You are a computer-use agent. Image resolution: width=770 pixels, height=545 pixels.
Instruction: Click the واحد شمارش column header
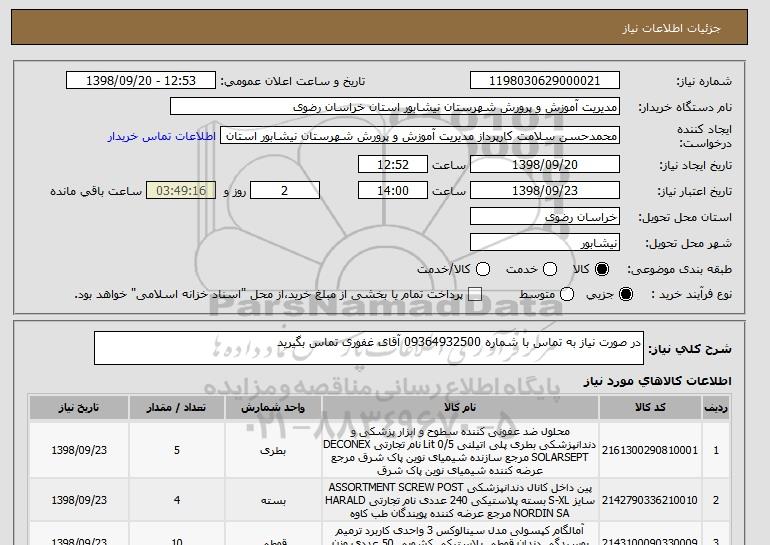pyautogui.click(x=273, y=408)
